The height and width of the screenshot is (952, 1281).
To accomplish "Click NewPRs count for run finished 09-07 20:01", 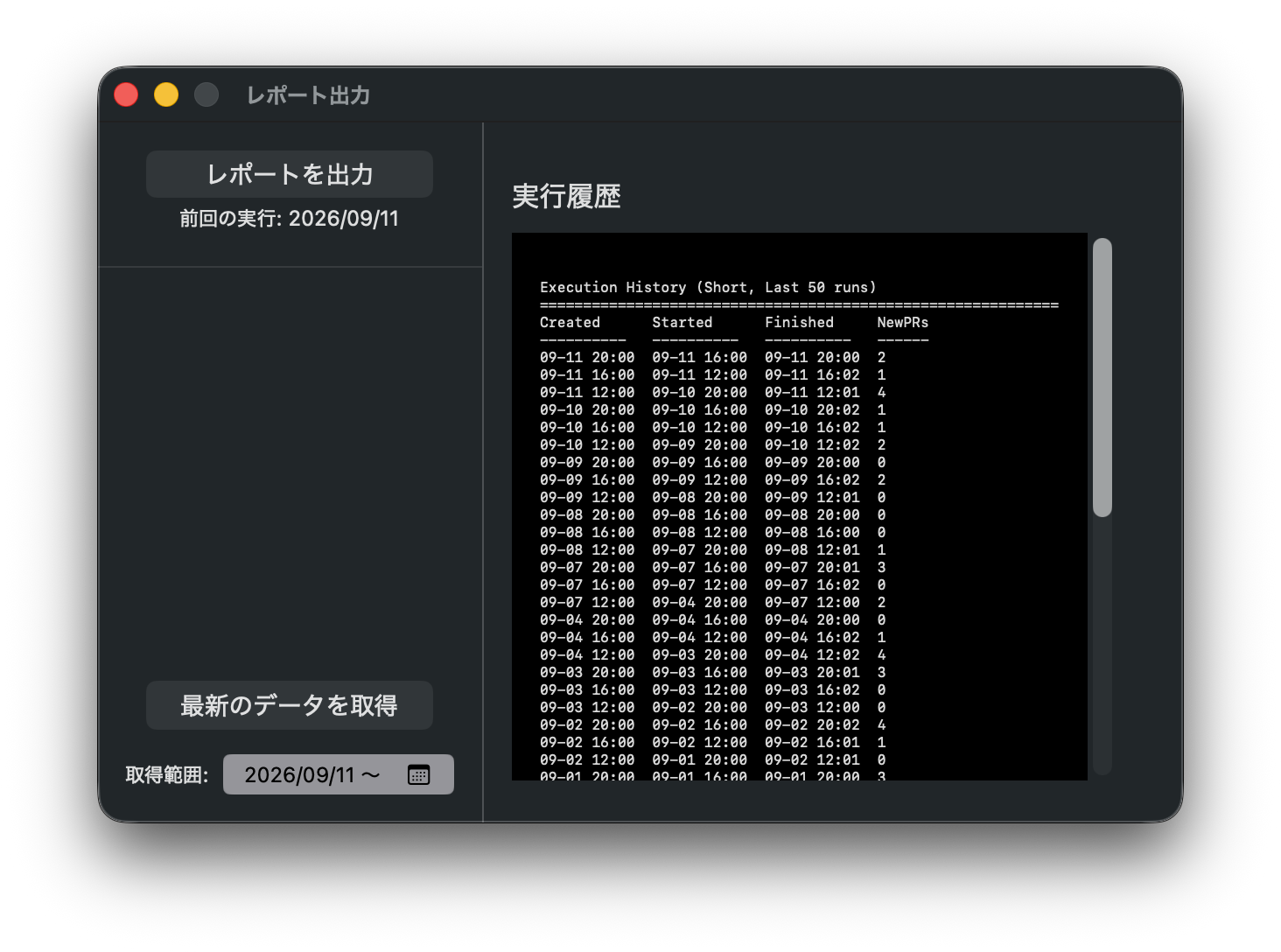I will (x=881, y=567).
